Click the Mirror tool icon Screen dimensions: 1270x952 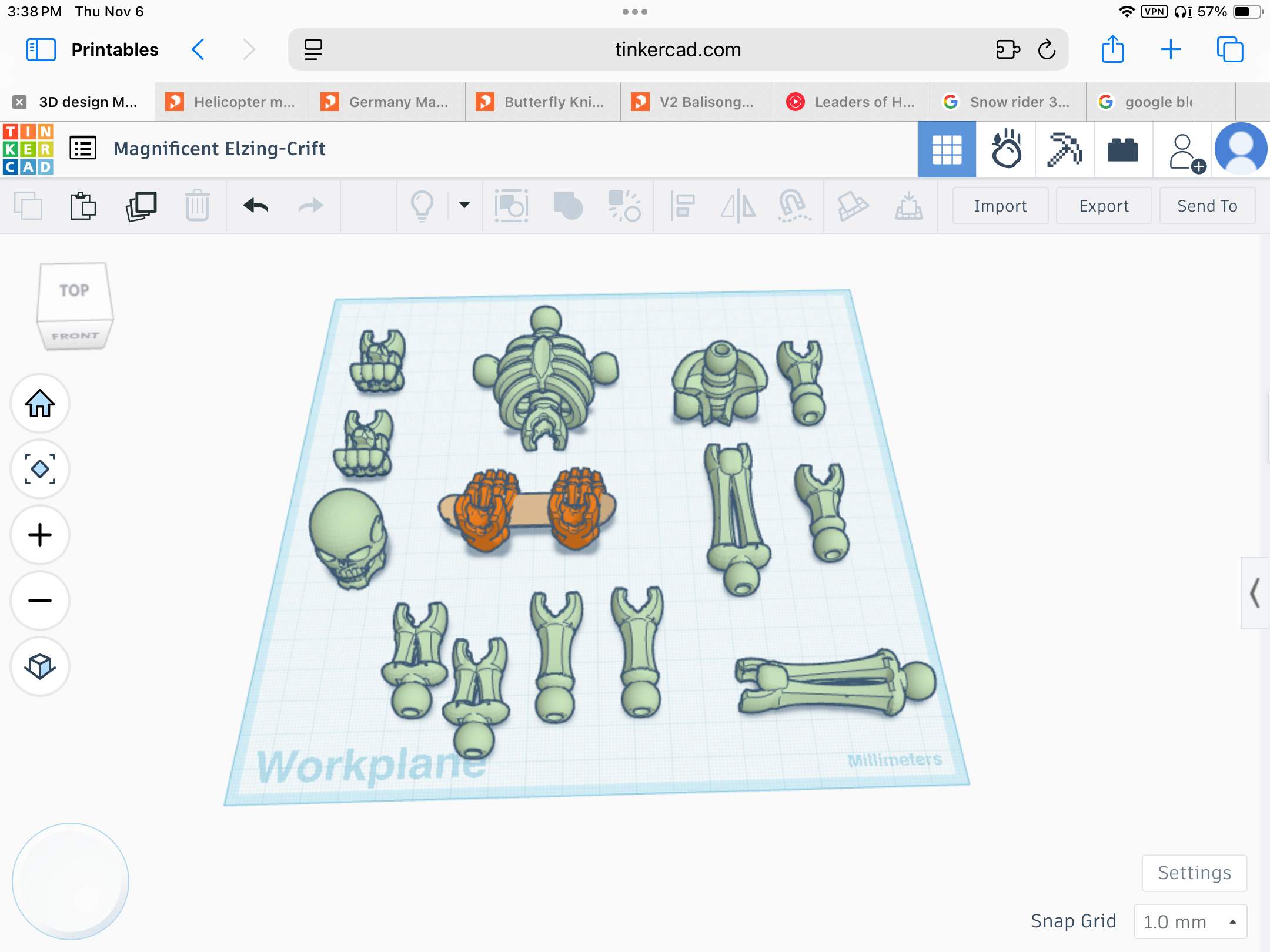738,206
